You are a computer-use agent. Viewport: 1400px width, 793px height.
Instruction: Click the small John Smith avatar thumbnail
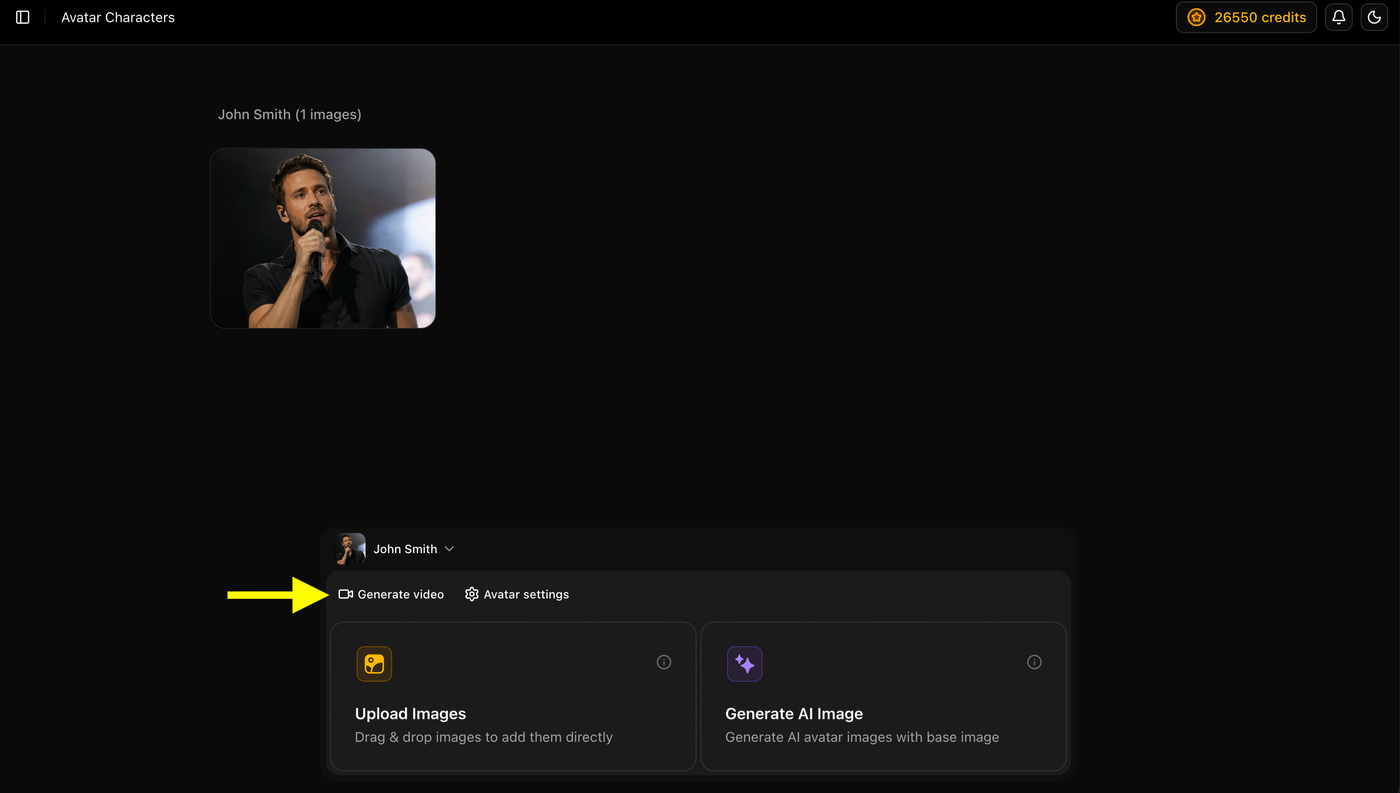pyautogui.click(x=351, y=548)
